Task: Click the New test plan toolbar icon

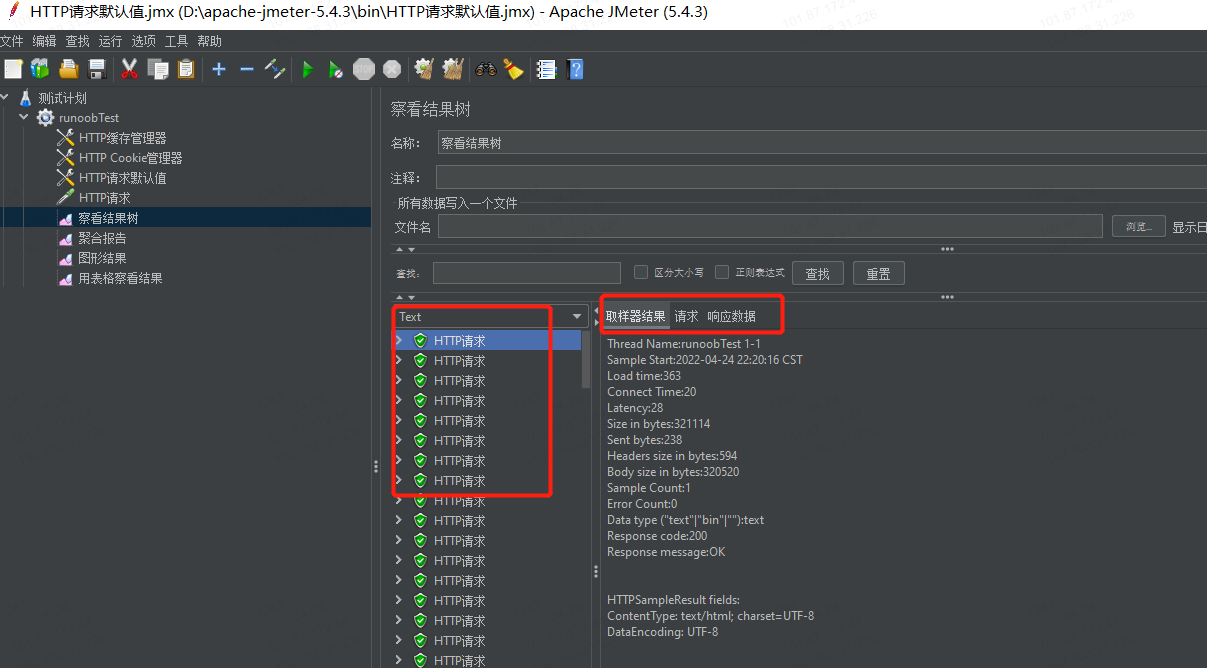Action: tap(13, 69)
